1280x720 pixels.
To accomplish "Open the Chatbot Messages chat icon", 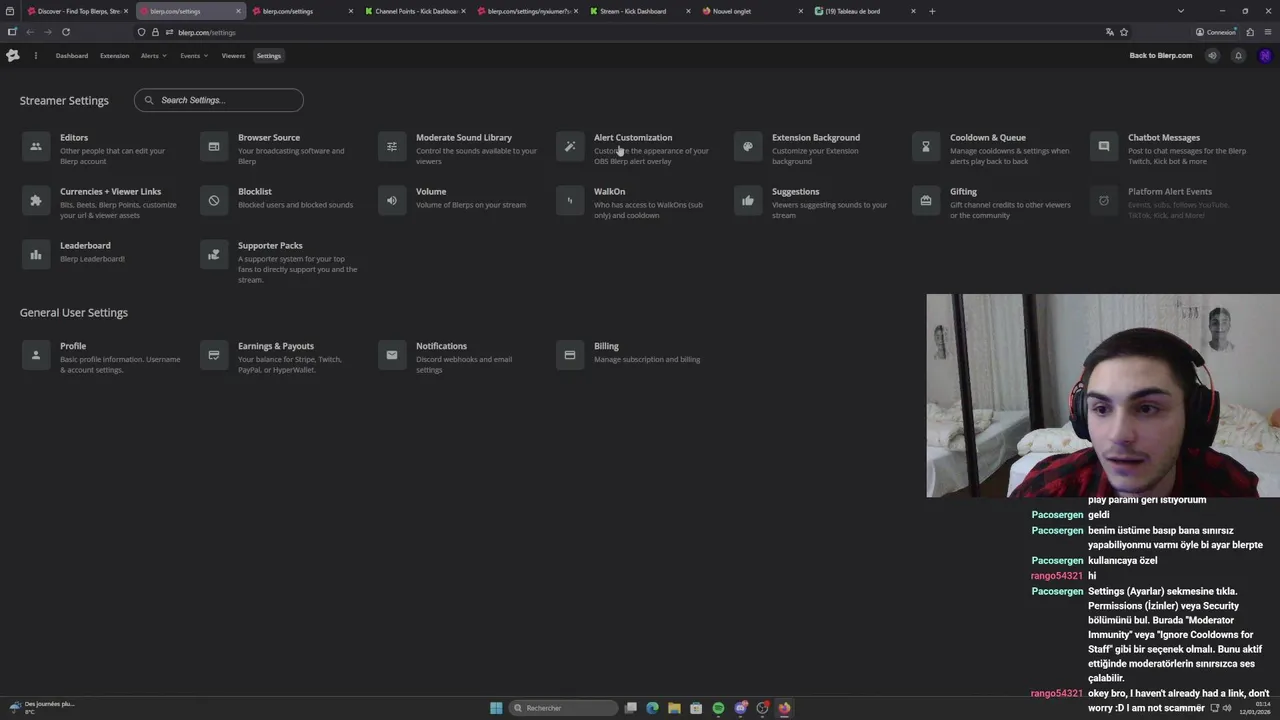I will coord(1104,147).
